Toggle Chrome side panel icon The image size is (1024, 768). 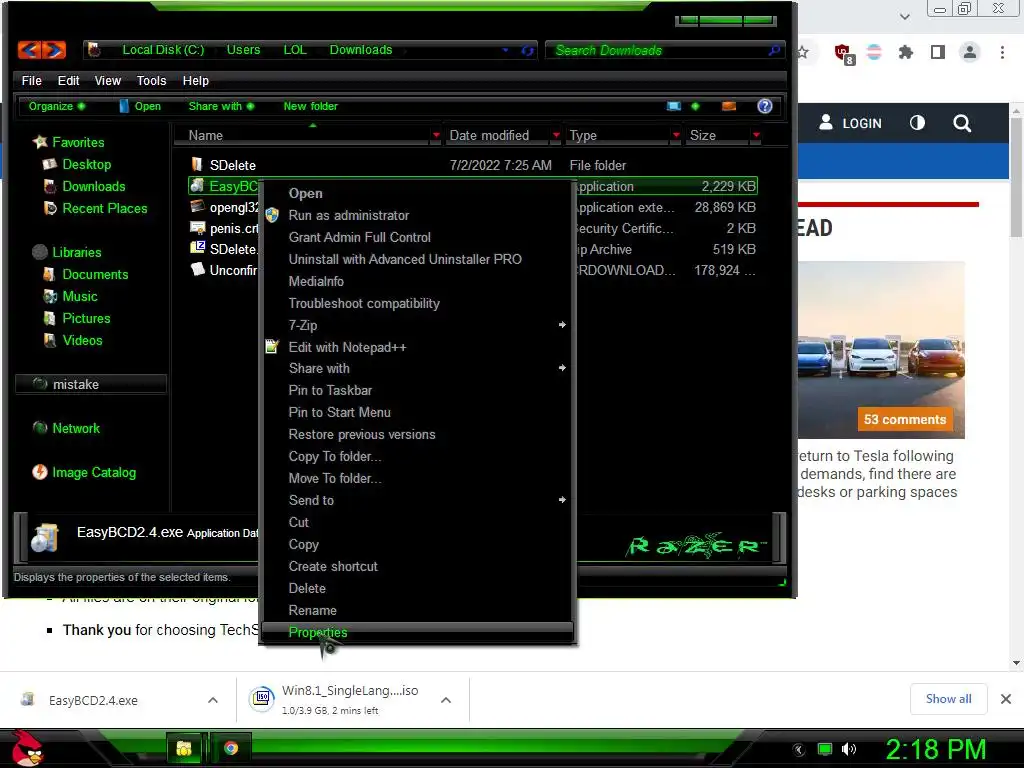[938, 52]
